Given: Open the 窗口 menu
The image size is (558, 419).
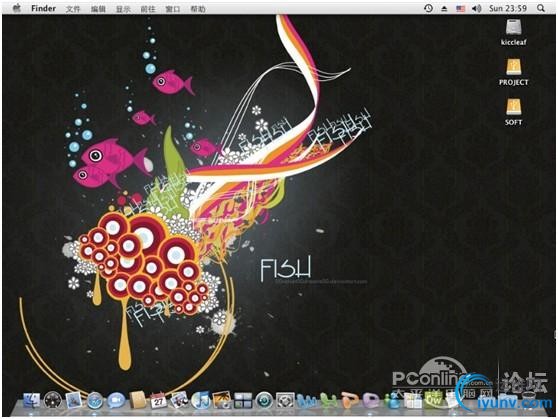Looking at the screenshot, I should click(x=173, y=9).
